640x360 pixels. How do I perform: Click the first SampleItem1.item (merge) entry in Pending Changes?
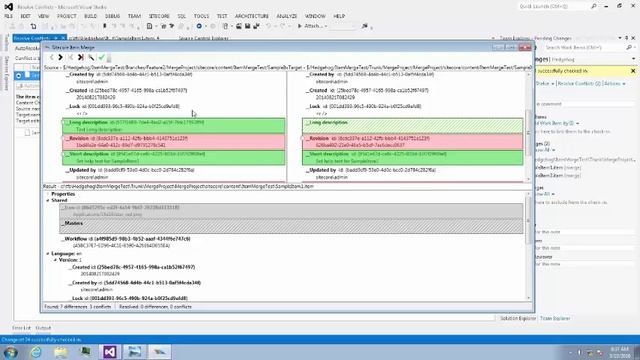[x=558, y=168]
